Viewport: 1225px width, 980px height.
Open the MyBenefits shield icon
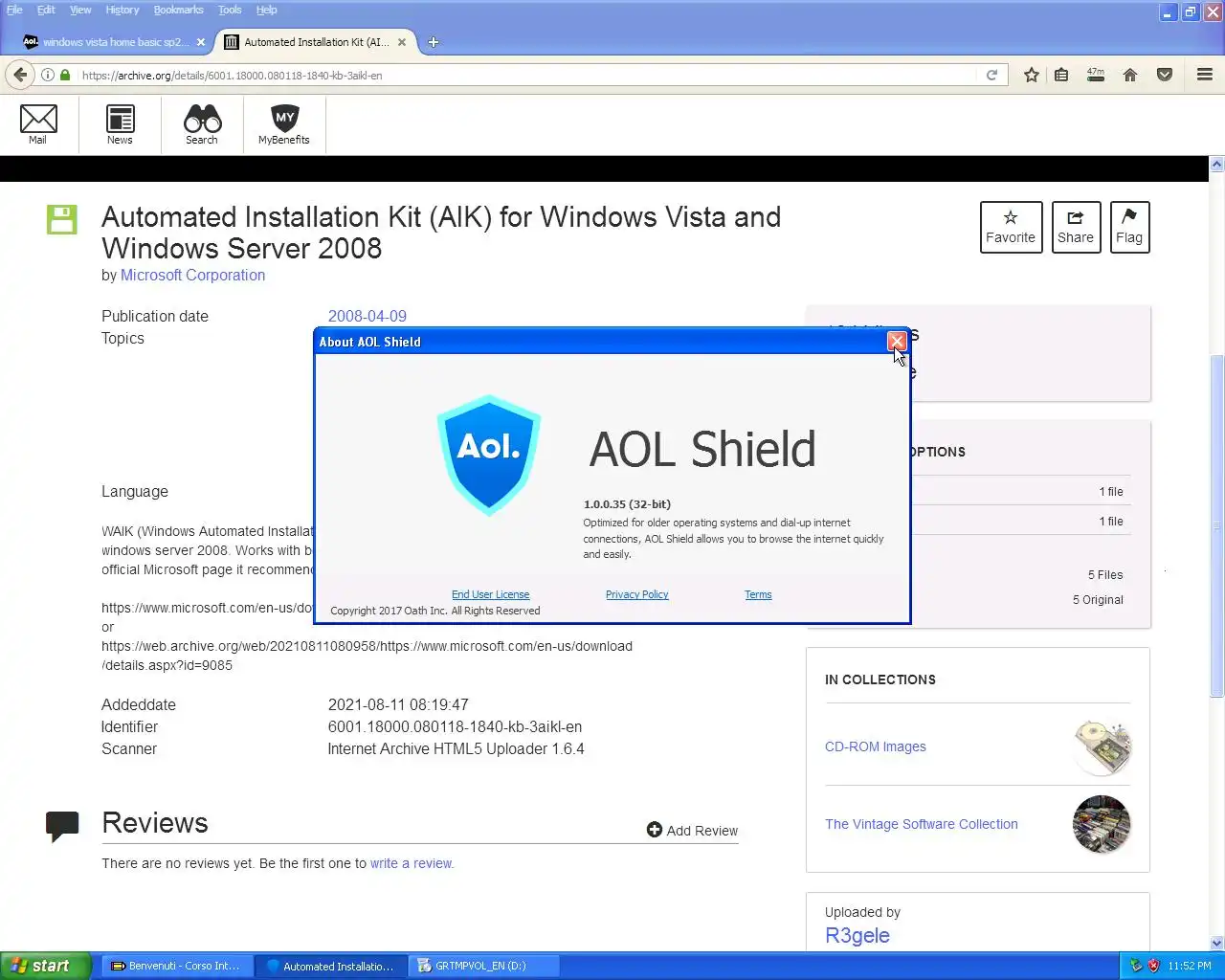(284, 124)
